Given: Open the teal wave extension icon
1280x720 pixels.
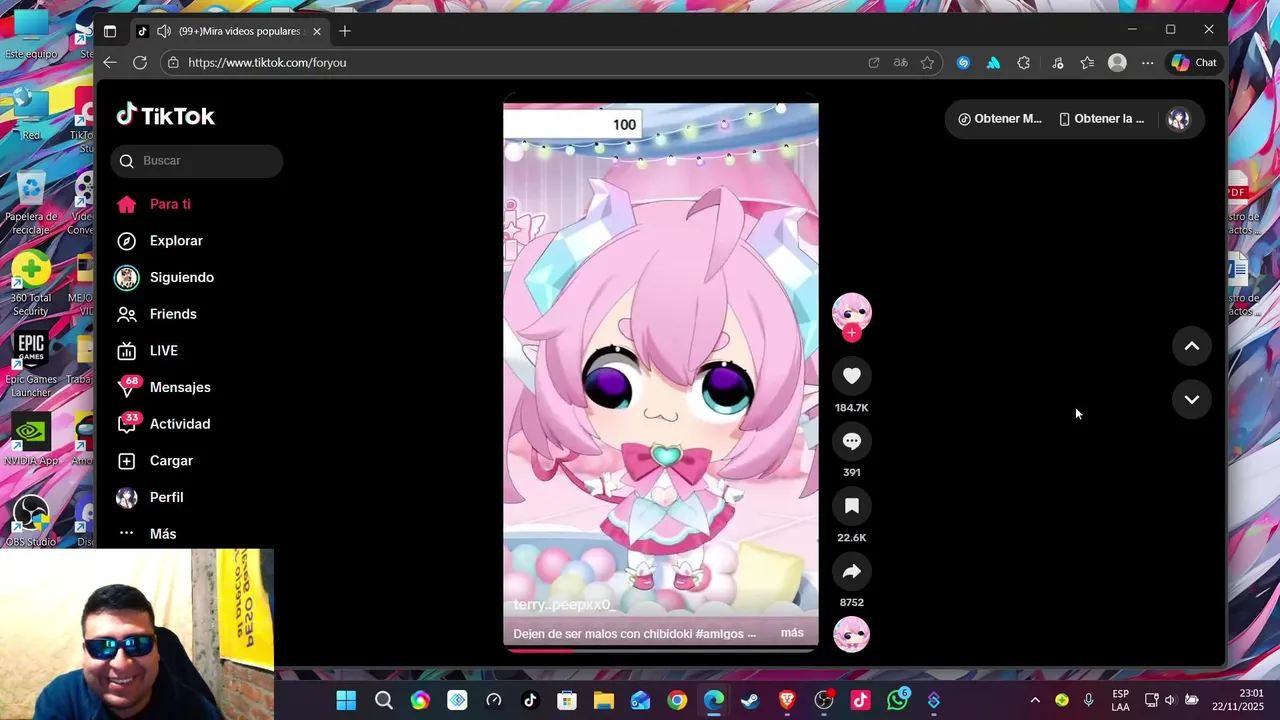Looking at the screenshot, I should tap(993, 62).
